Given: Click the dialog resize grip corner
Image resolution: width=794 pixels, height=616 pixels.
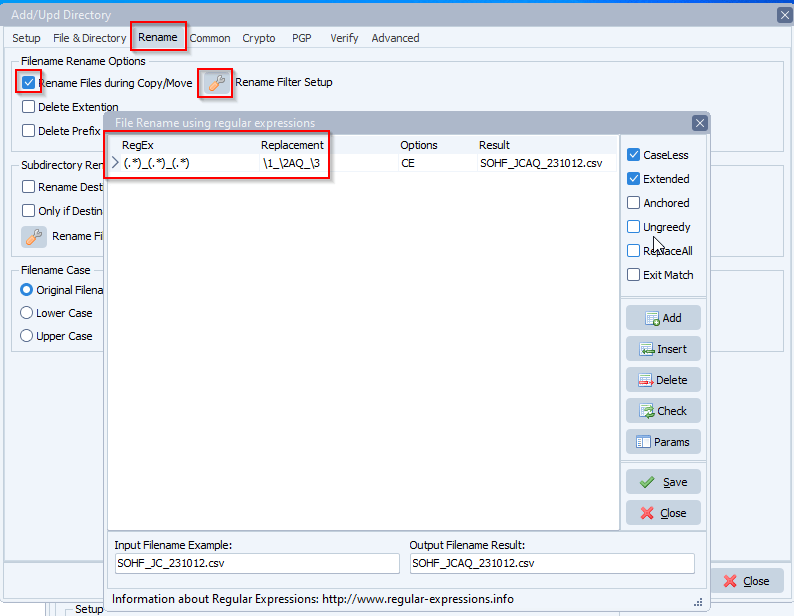Looking at the screenshot, I should [698, 602].
